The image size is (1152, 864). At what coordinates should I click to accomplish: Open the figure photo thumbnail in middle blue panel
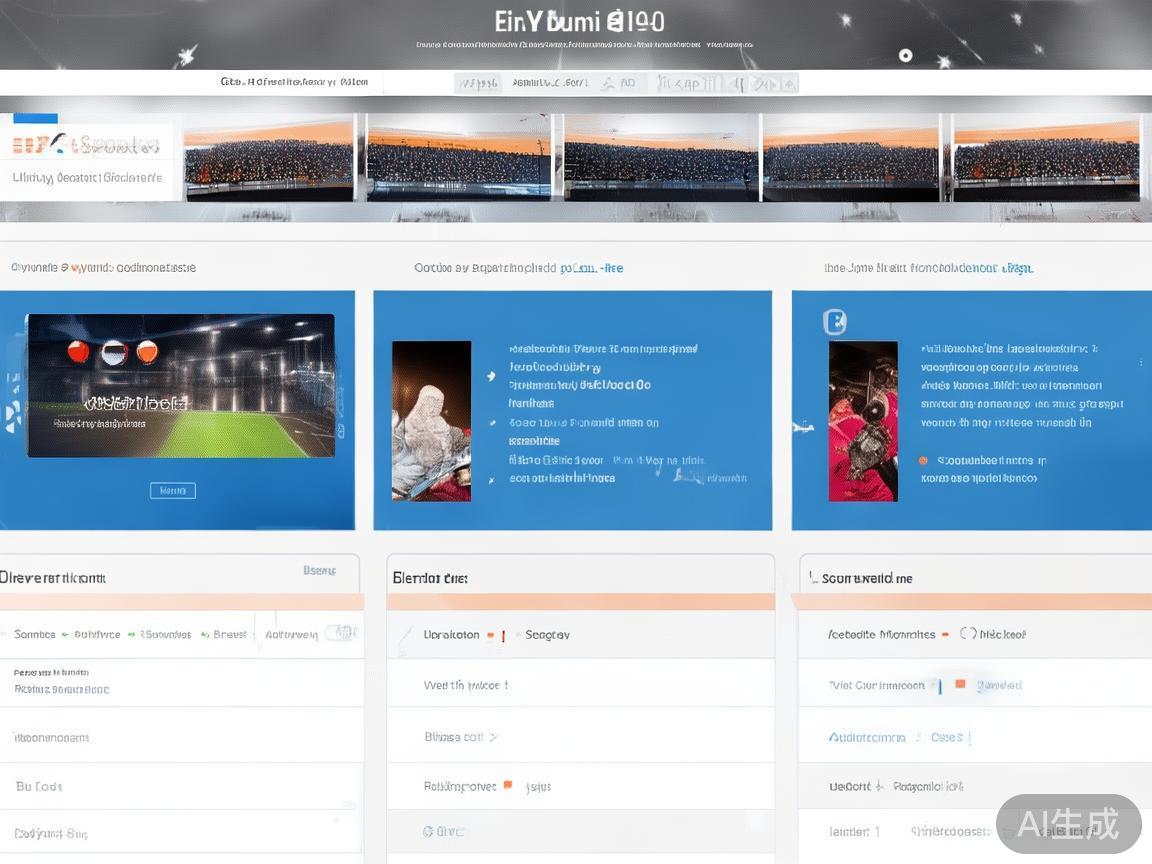click(431, 421)
